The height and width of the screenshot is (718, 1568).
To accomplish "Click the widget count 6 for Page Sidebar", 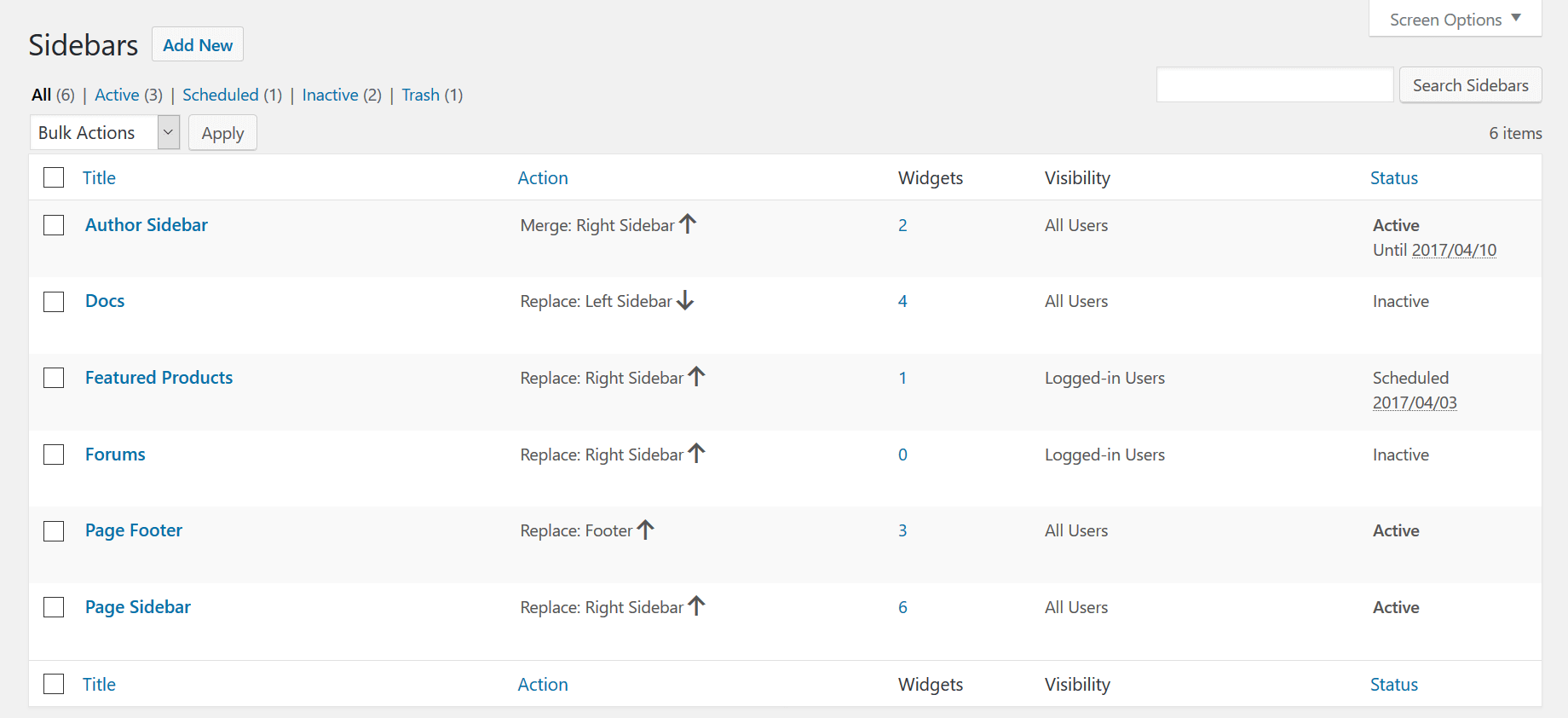I will (902, 607).
